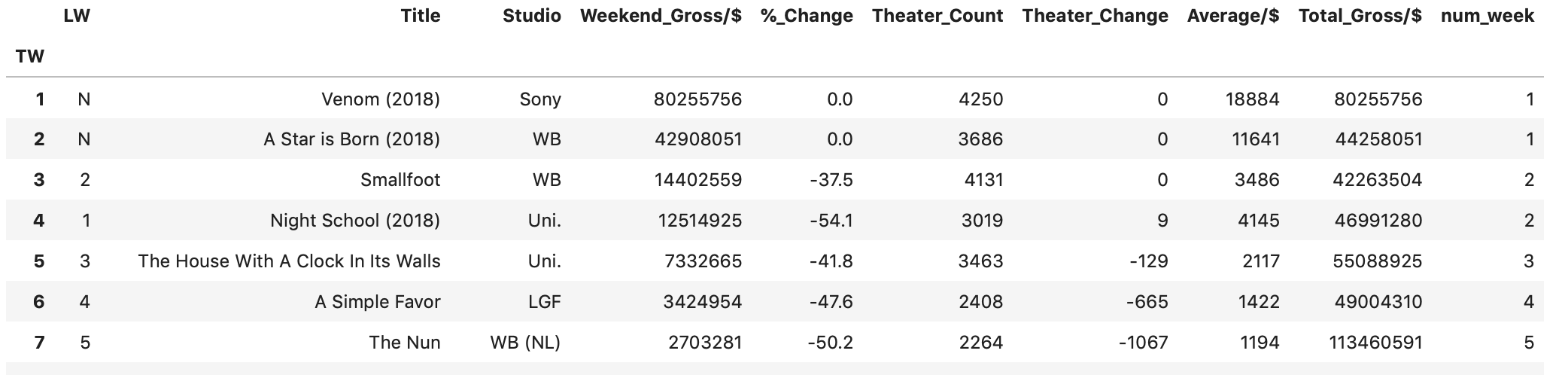This screenshot has height=375, width=1568.
Task: Click the A Simple Favor cell
Action: [x=377, y=302]
